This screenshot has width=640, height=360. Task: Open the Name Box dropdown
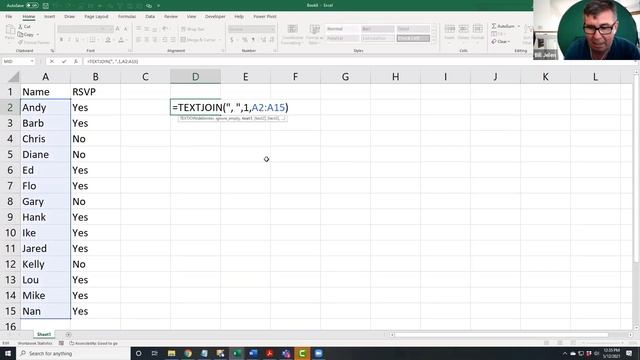[32, 62]
